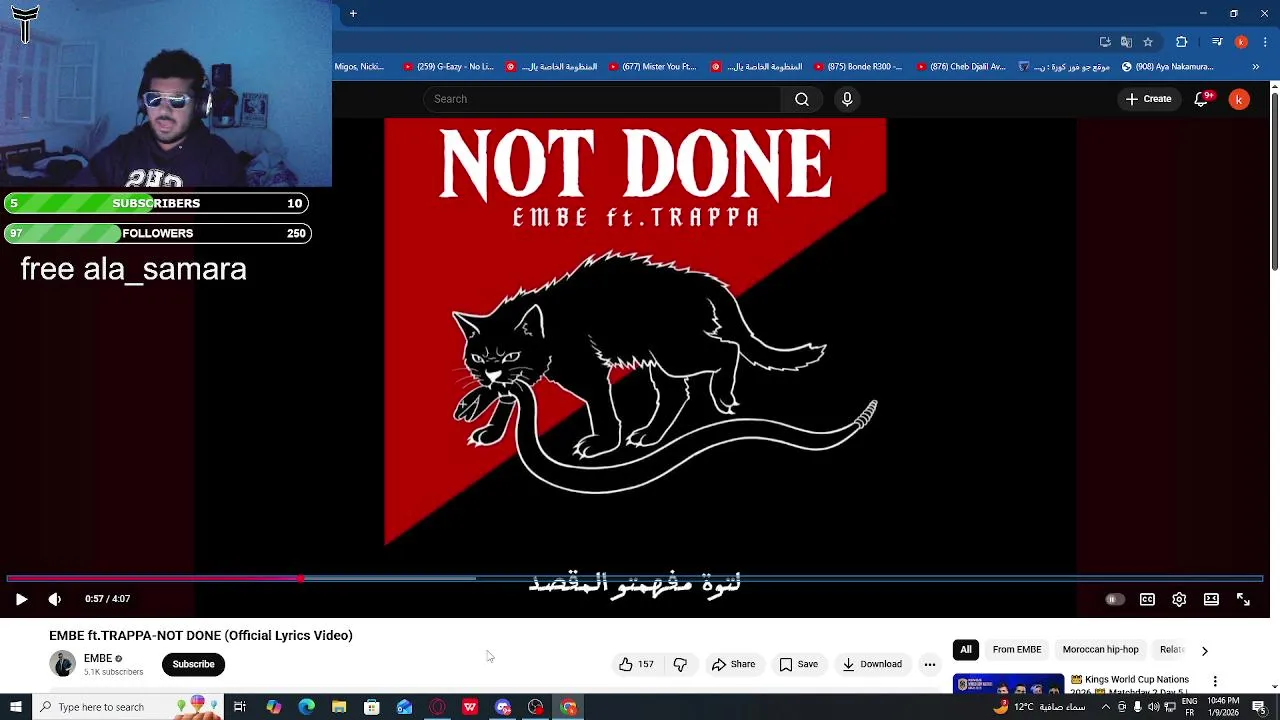Open the Migos, Nicki... bookmark
Viewport: 1280px width, 720px height.
[359, 67]
